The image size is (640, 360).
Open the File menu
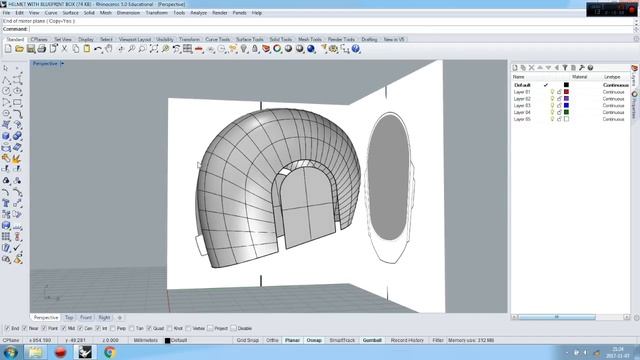[7, 13]
